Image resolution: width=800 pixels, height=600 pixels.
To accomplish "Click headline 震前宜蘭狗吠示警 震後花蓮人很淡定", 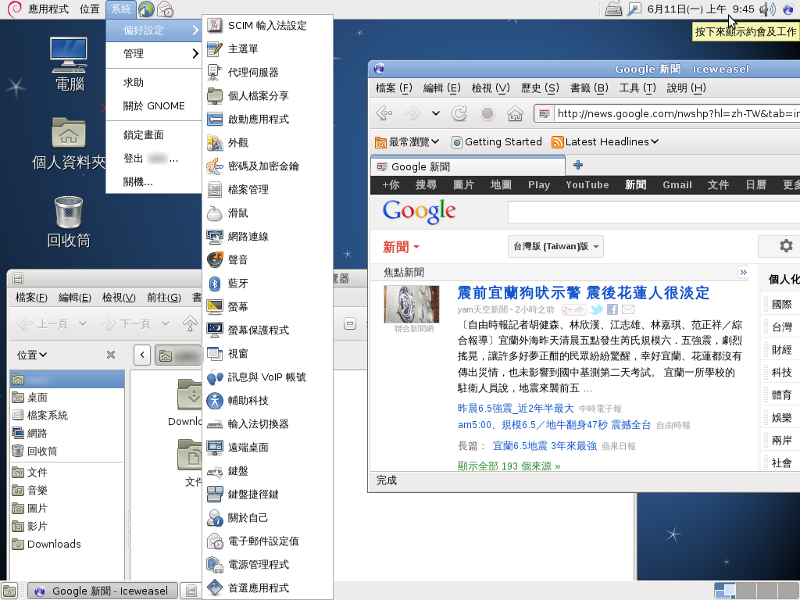I will point(583,293).
